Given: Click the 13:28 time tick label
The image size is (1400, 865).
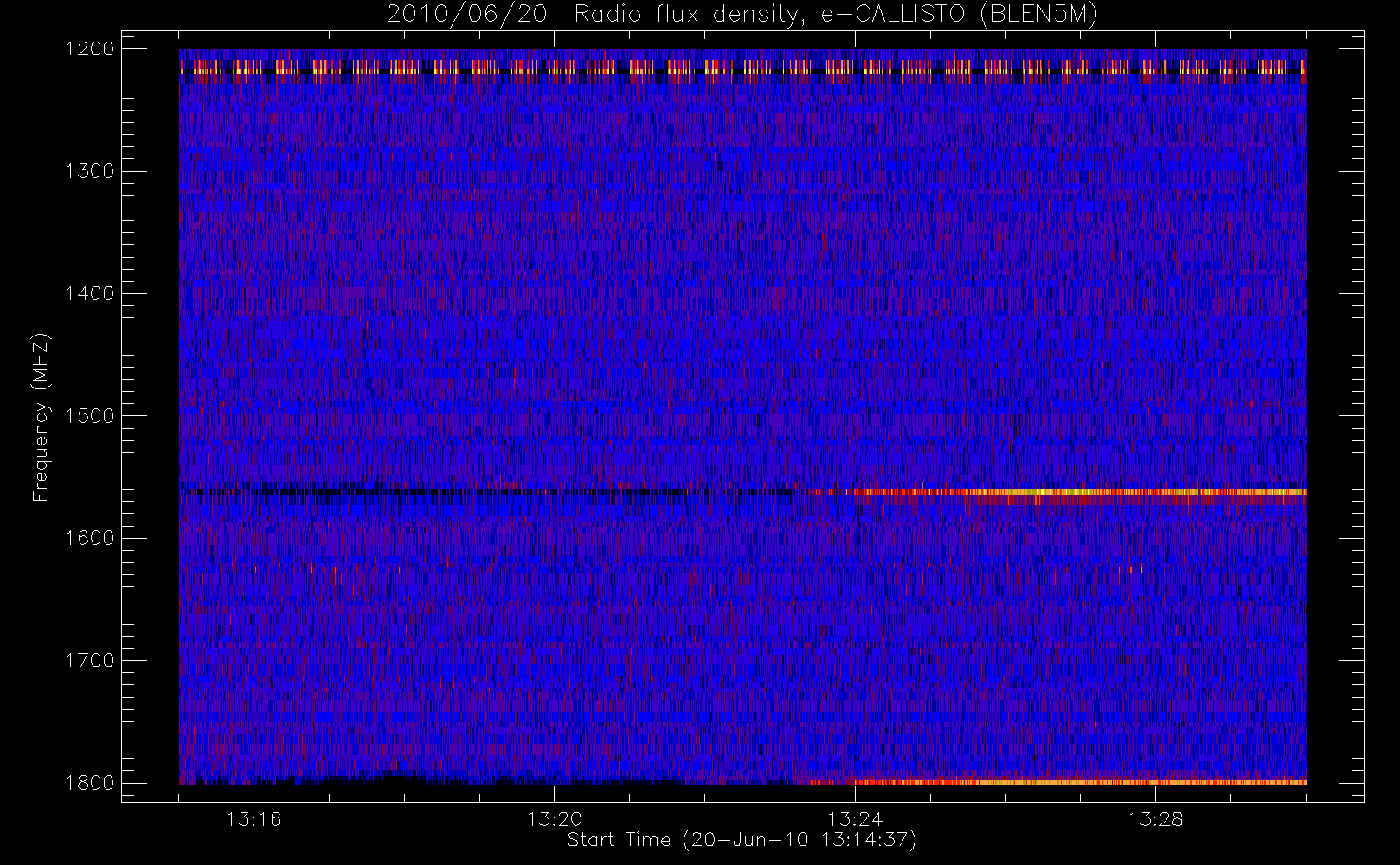Looking at the screenshot, I should point(1155,819).
